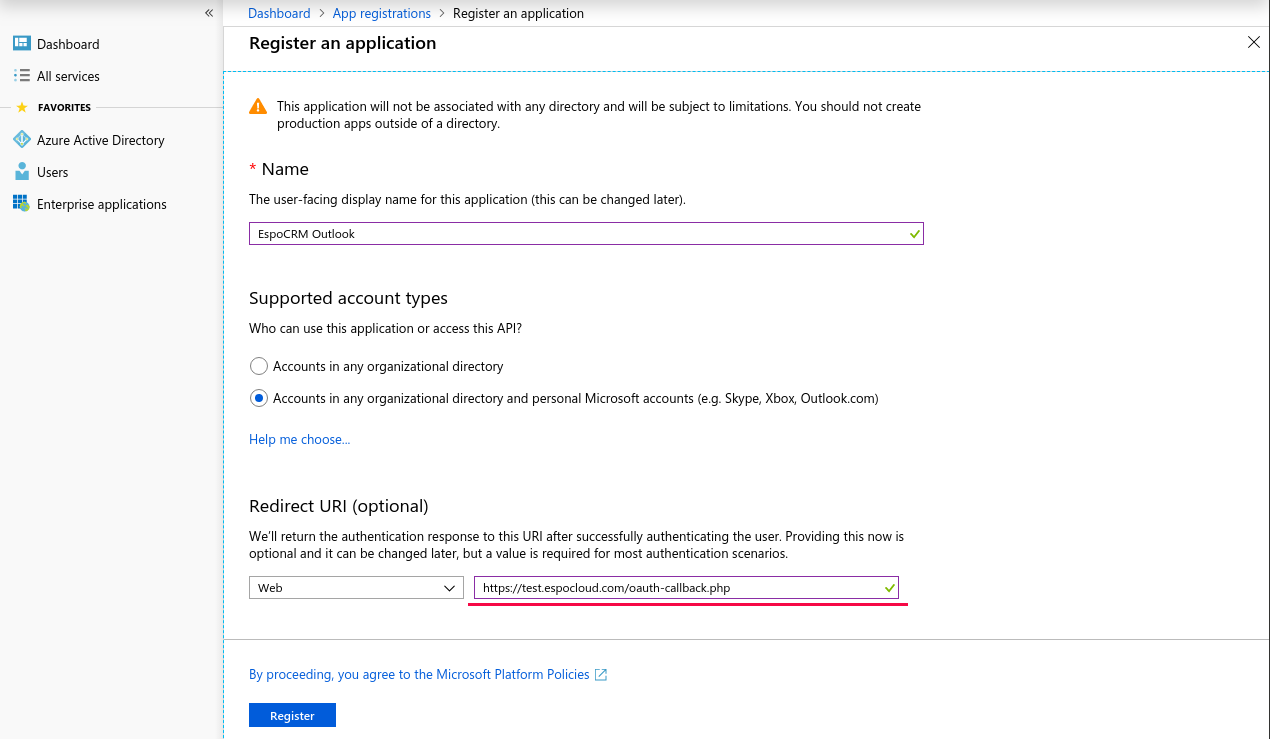This screenshot has height=739, width=1270.
Task: Go to Dashboard breadcrumb link
Action: (x=279, y=14)
